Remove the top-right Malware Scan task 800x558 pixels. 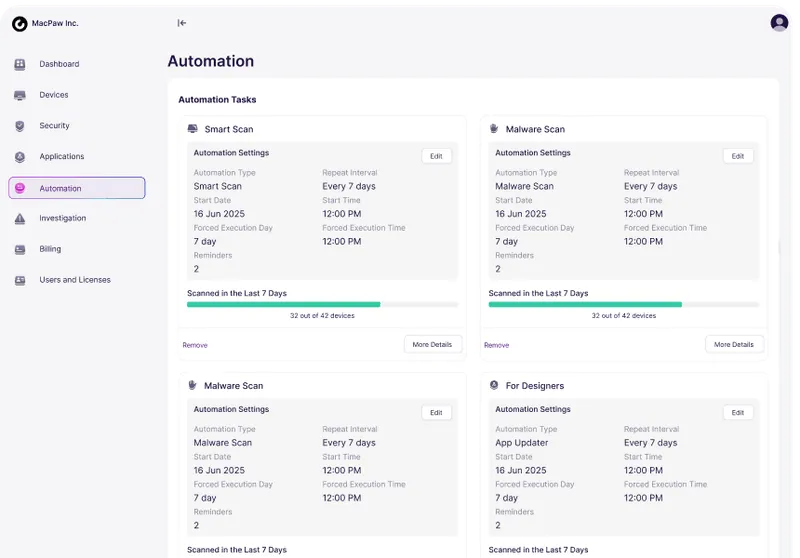point(496,345)
